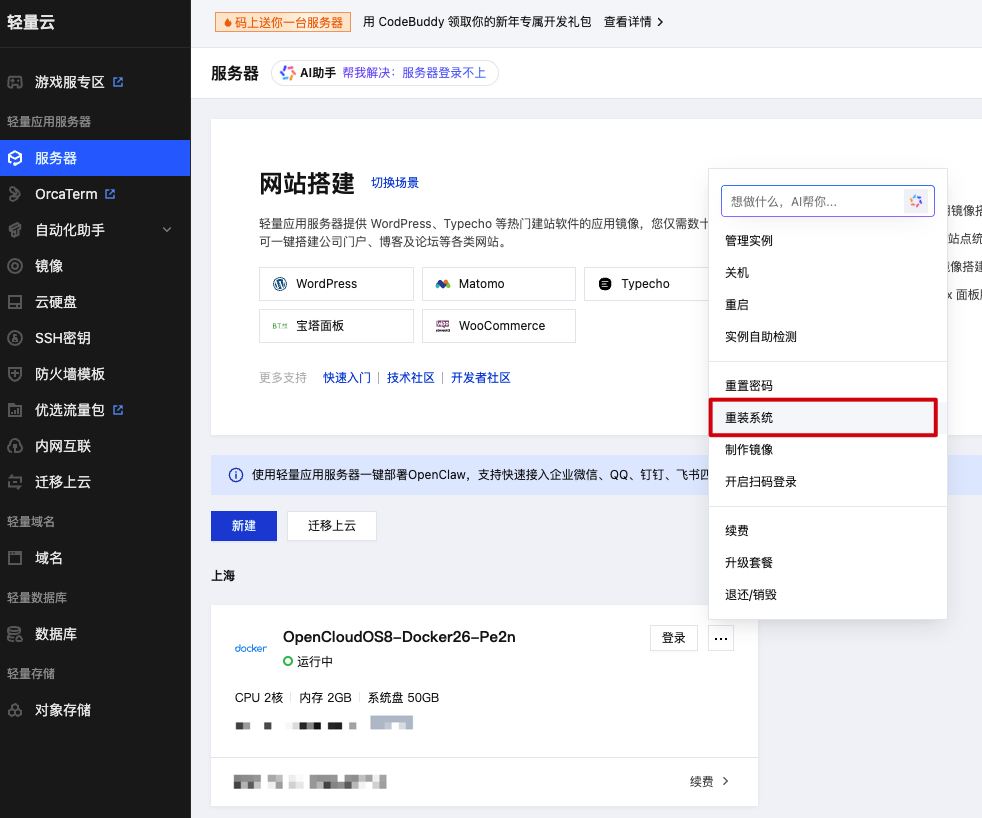This screenshot has height=818, width=982.
Task: Open external link icon beside OrcaTerm
Action: (110, 194)
